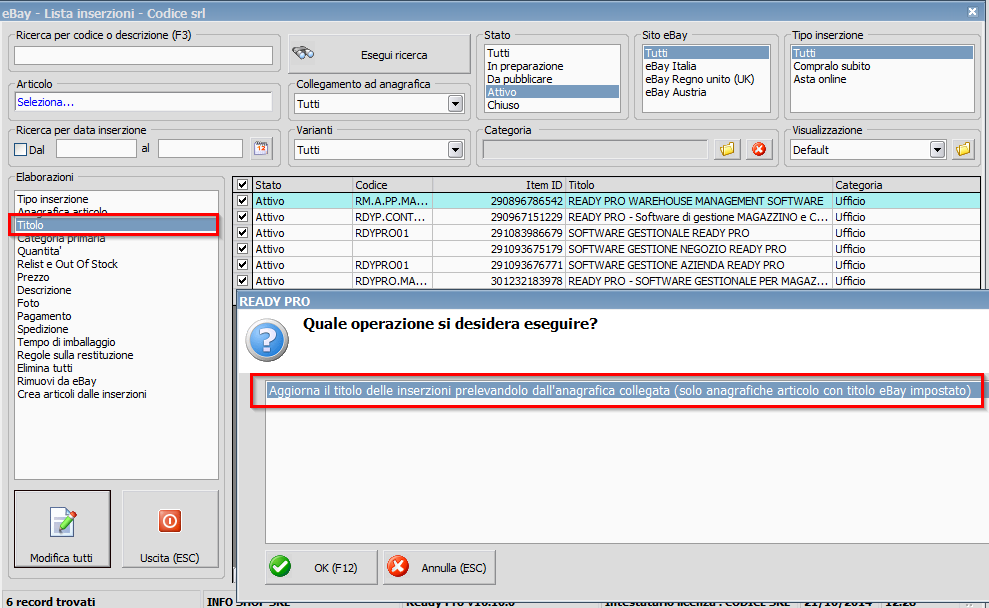This screenshot has height=608, width=989.
Task: Click the Item ID column header
Action: click(499, 185)
